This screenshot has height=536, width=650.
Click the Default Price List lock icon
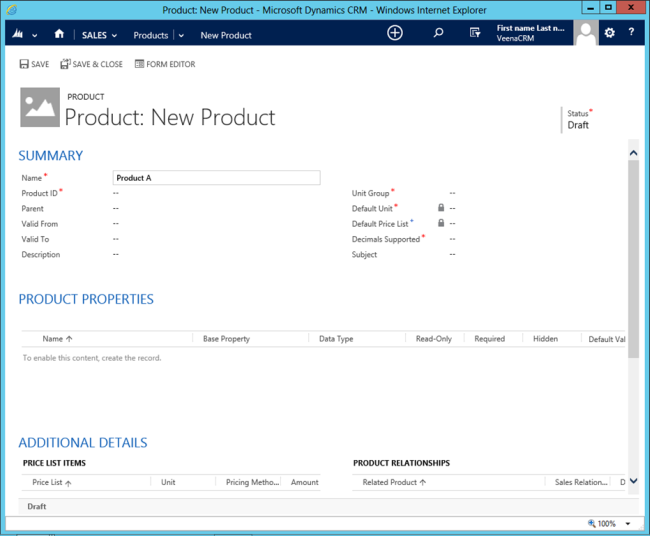(441, 223)
